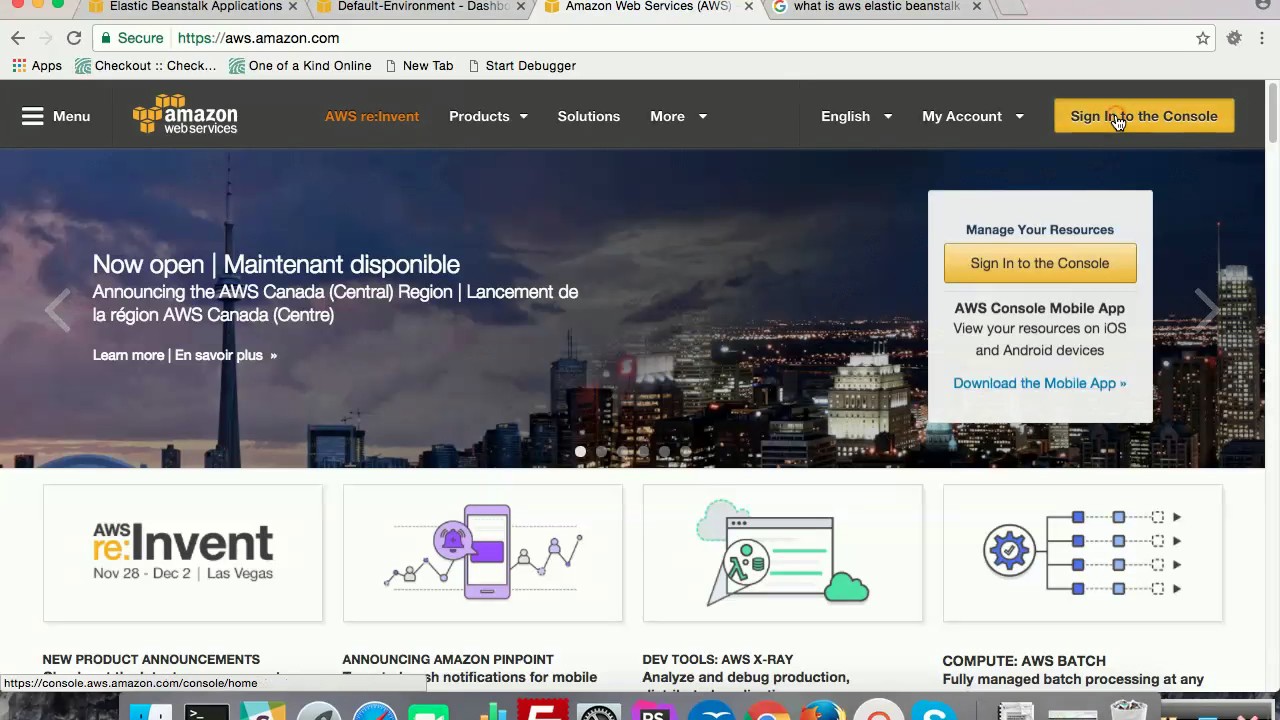The height and width of the screenshot is (720, 1280).
Task: Open the Checkout bookmark
Action: point(146,66)
